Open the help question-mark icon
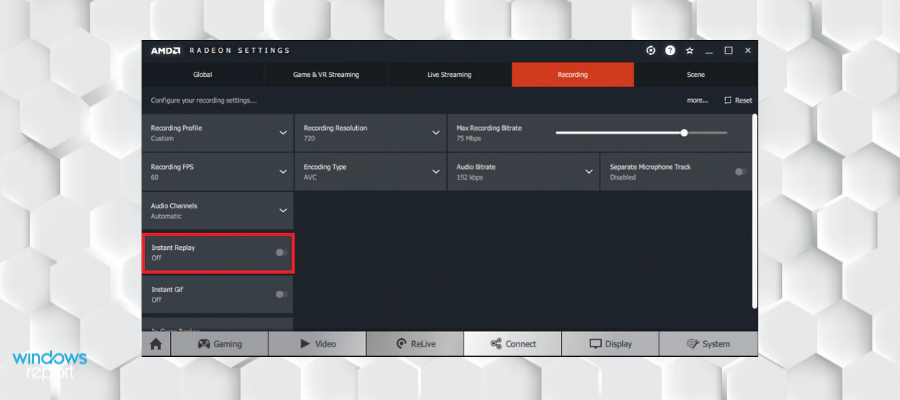The height and width of the screenshot is (400, 900). pyautogui.click(x=670, y=51)
